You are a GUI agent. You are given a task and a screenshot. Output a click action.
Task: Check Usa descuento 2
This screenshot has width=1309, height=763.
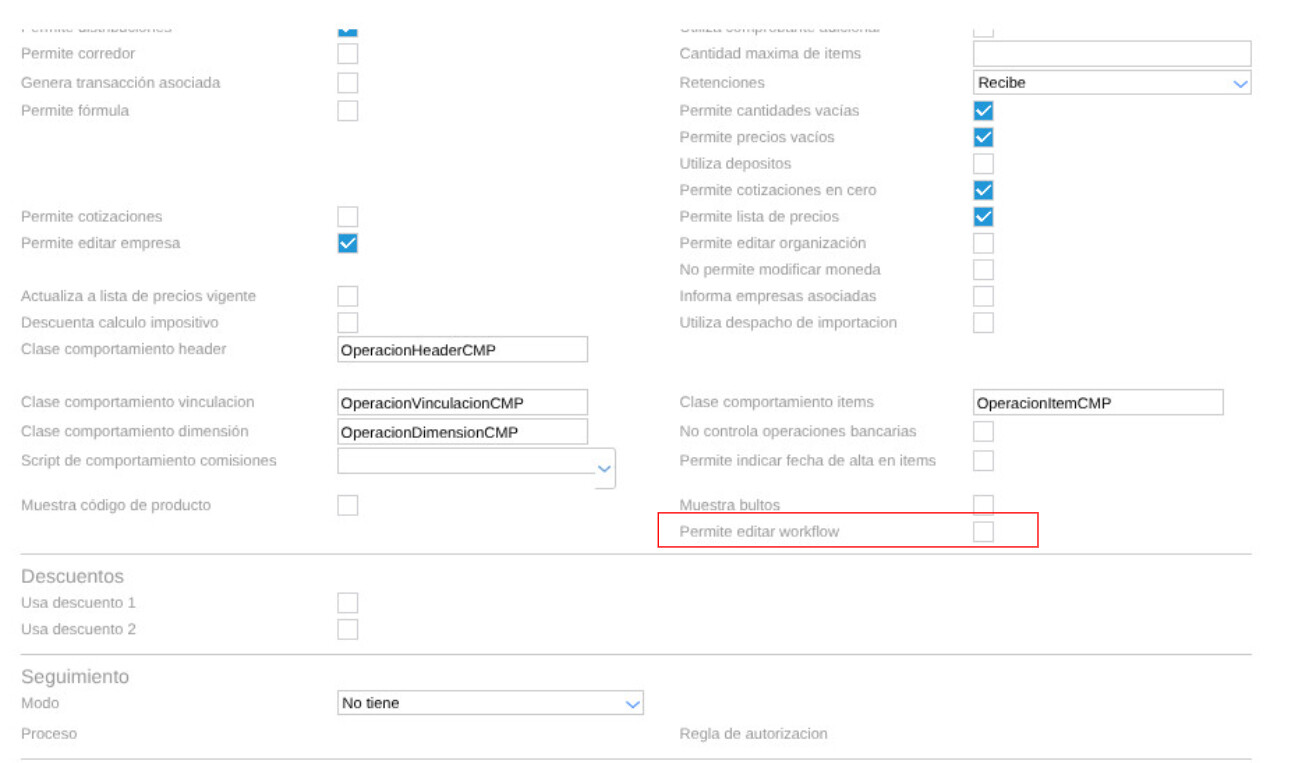(x=347, y=630)
